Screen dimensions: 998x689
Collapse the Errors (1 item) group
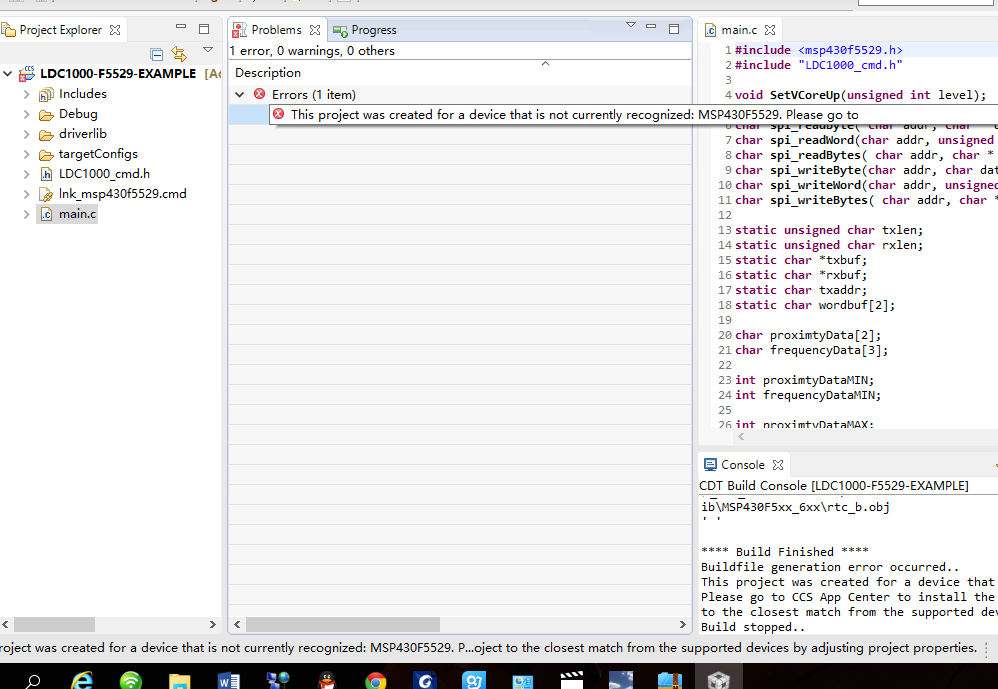click(x=239, y=95)
